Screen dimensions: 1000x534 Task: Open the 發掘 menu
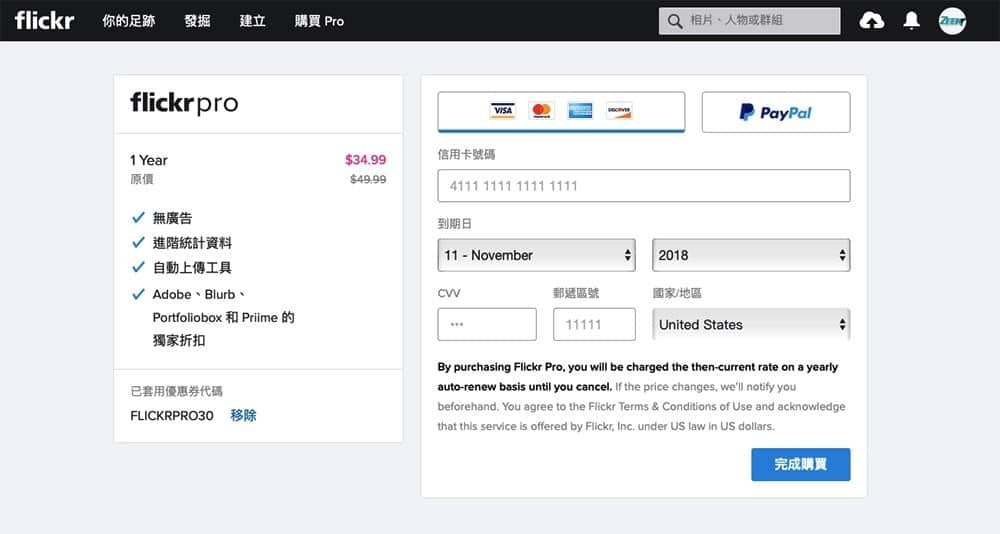tap(197, 21)
